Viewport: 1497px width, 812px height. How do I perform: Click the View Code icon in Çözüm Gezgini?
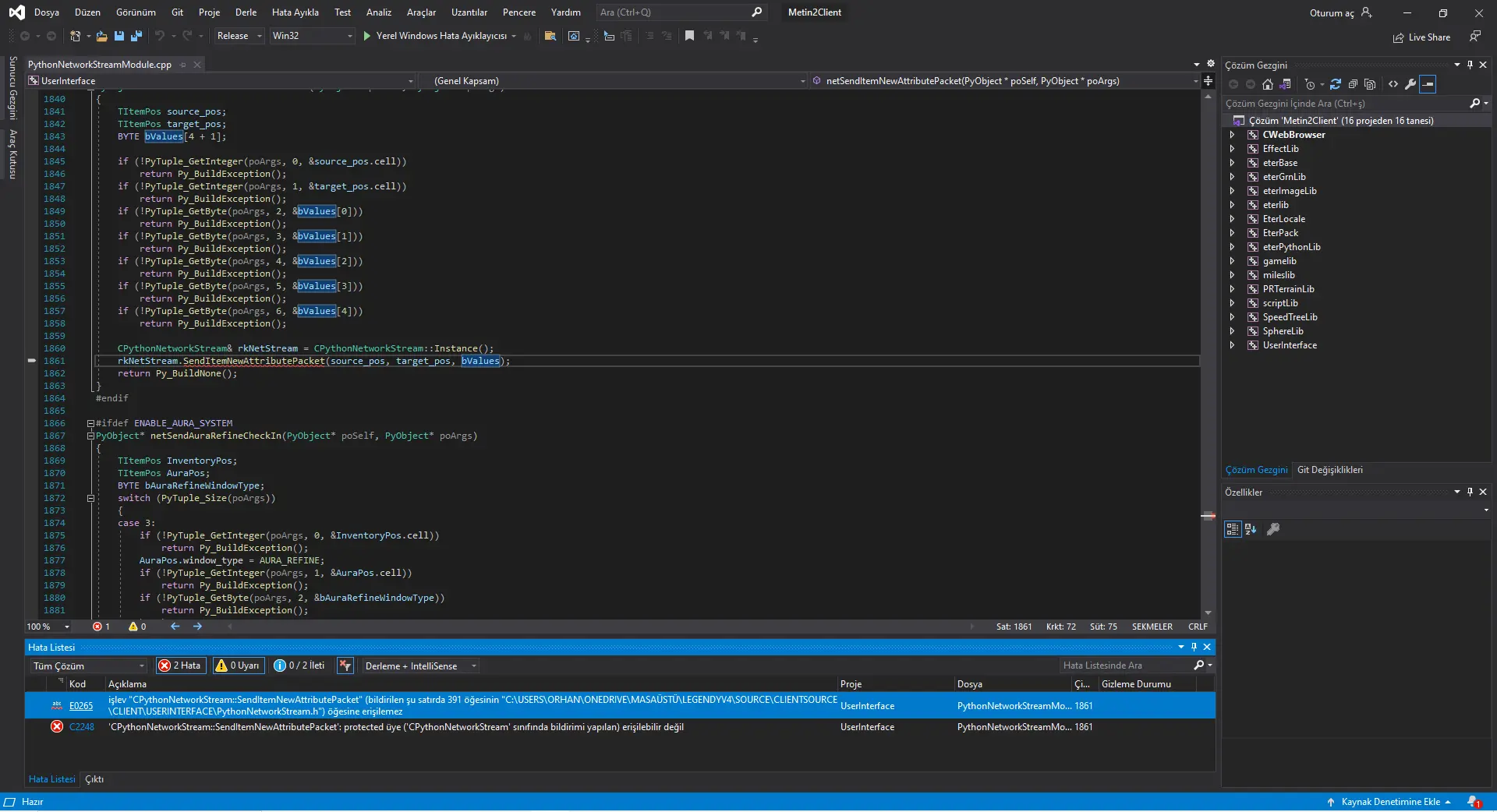pyautogui.click(x=1393, y=84)
